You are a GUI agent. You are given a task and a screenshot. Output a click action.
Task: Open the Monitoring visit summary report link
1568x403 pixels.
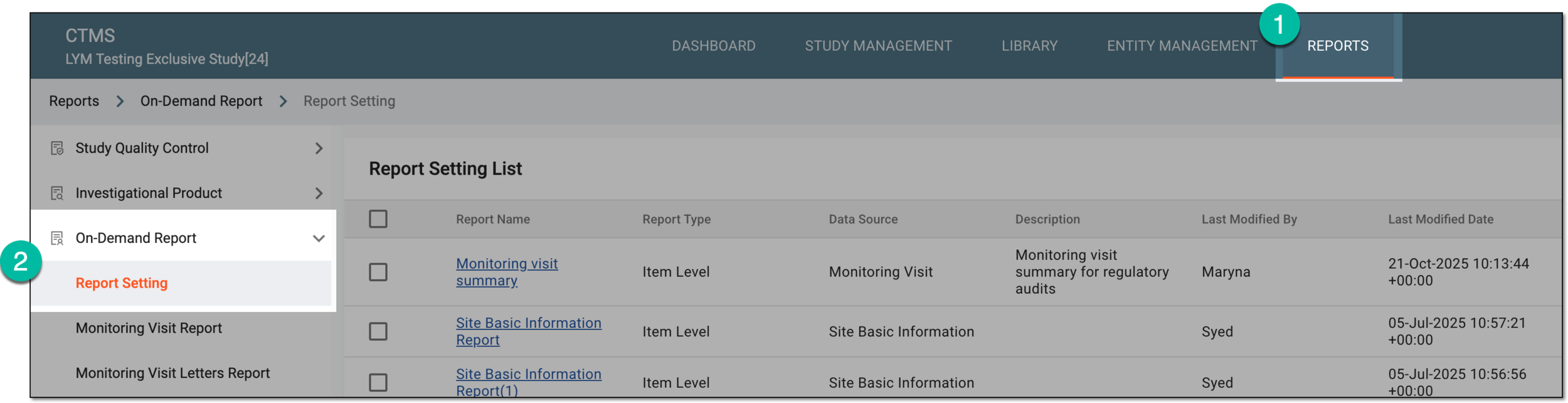(507, 272)
